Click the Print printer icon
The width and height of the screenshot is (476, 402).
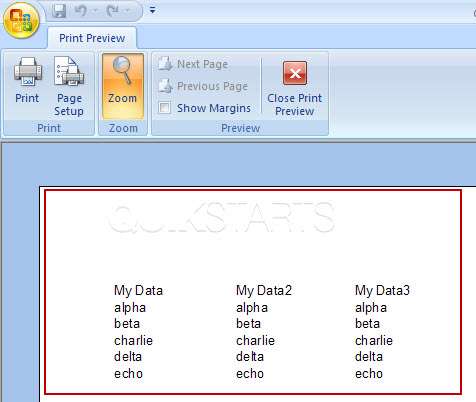[x=28, y=71]
